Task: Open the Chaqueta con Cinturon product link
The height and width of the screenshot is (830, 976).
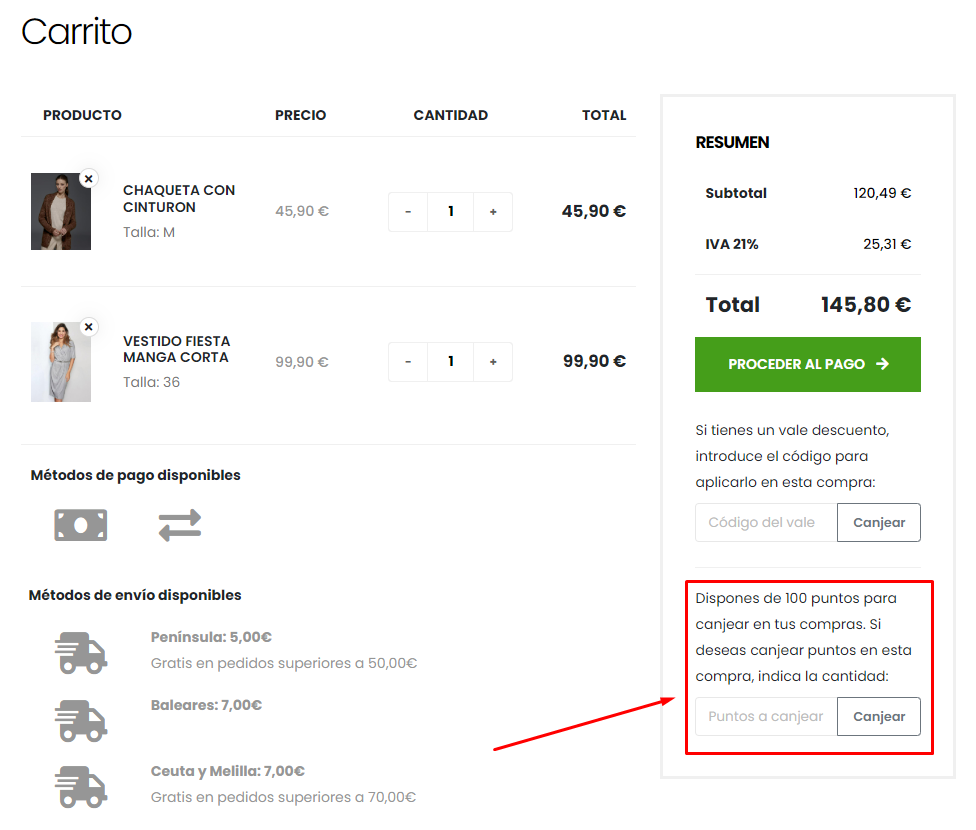Action: (x=179, y=198)
